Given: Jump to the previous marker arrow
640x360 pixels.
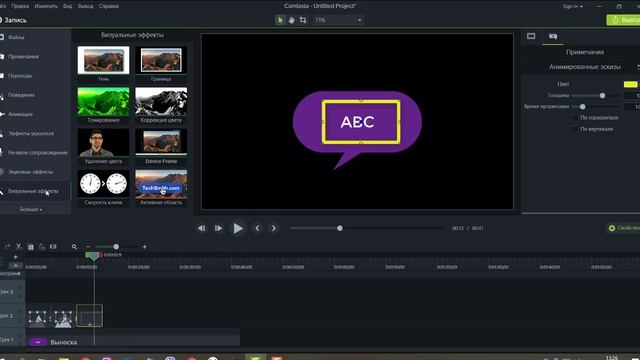Looking at the screenshot, I should click(257, 228).
